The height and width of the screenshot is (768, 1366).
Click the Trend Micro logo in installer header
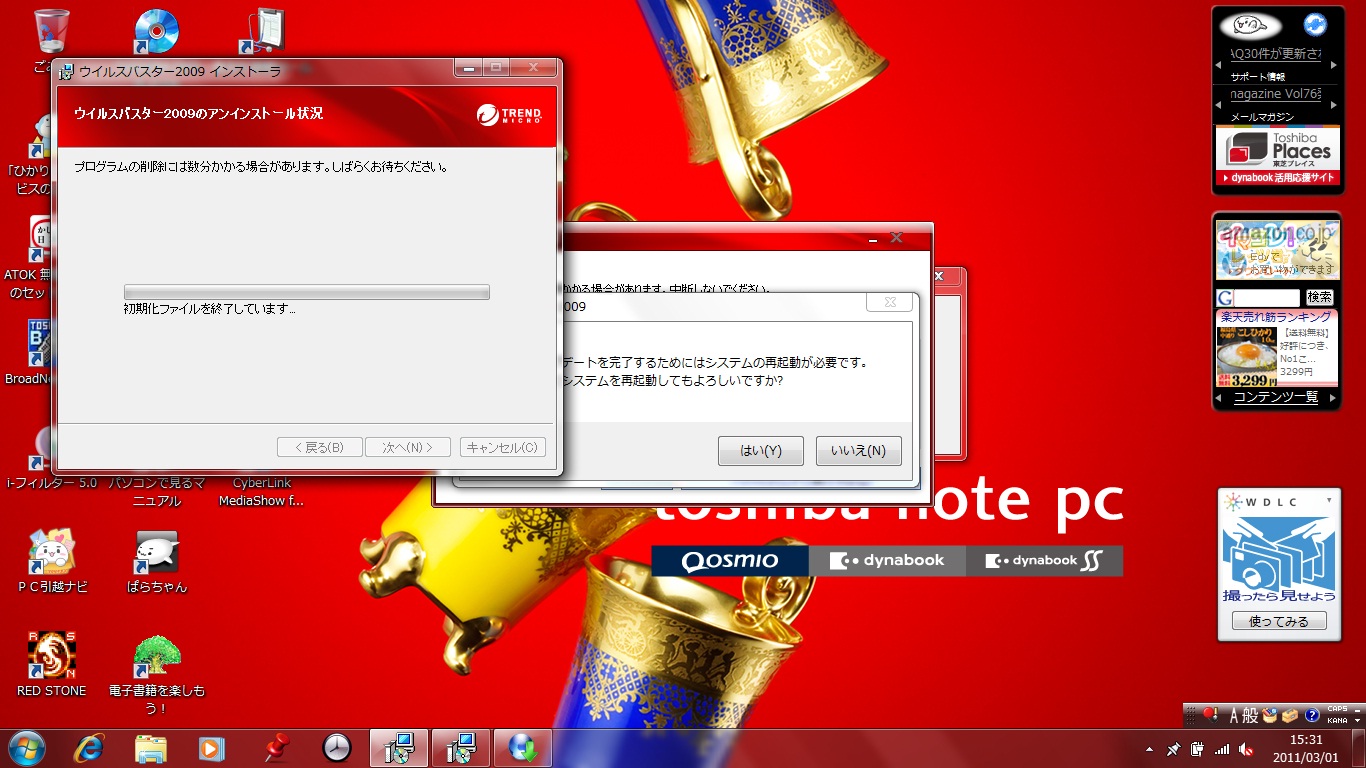click(510, 114)
